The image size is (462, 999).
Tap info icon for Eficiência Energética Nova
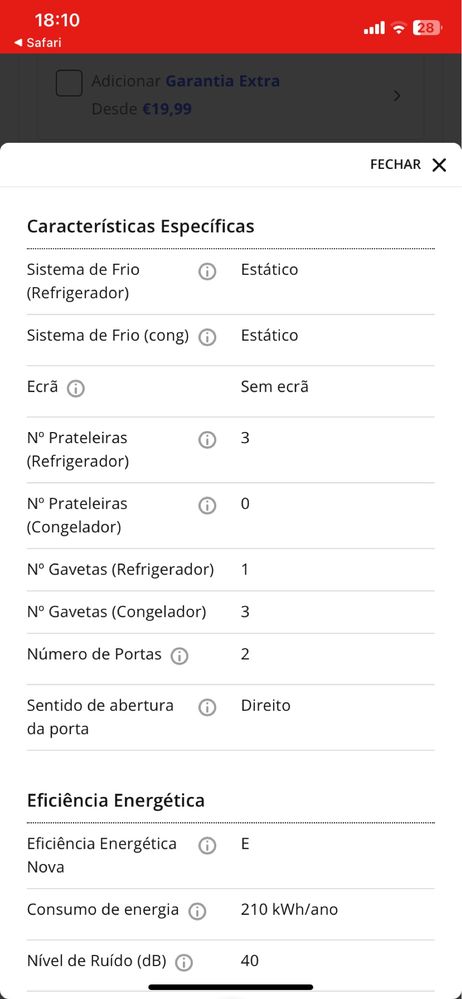tap(206, 846)
